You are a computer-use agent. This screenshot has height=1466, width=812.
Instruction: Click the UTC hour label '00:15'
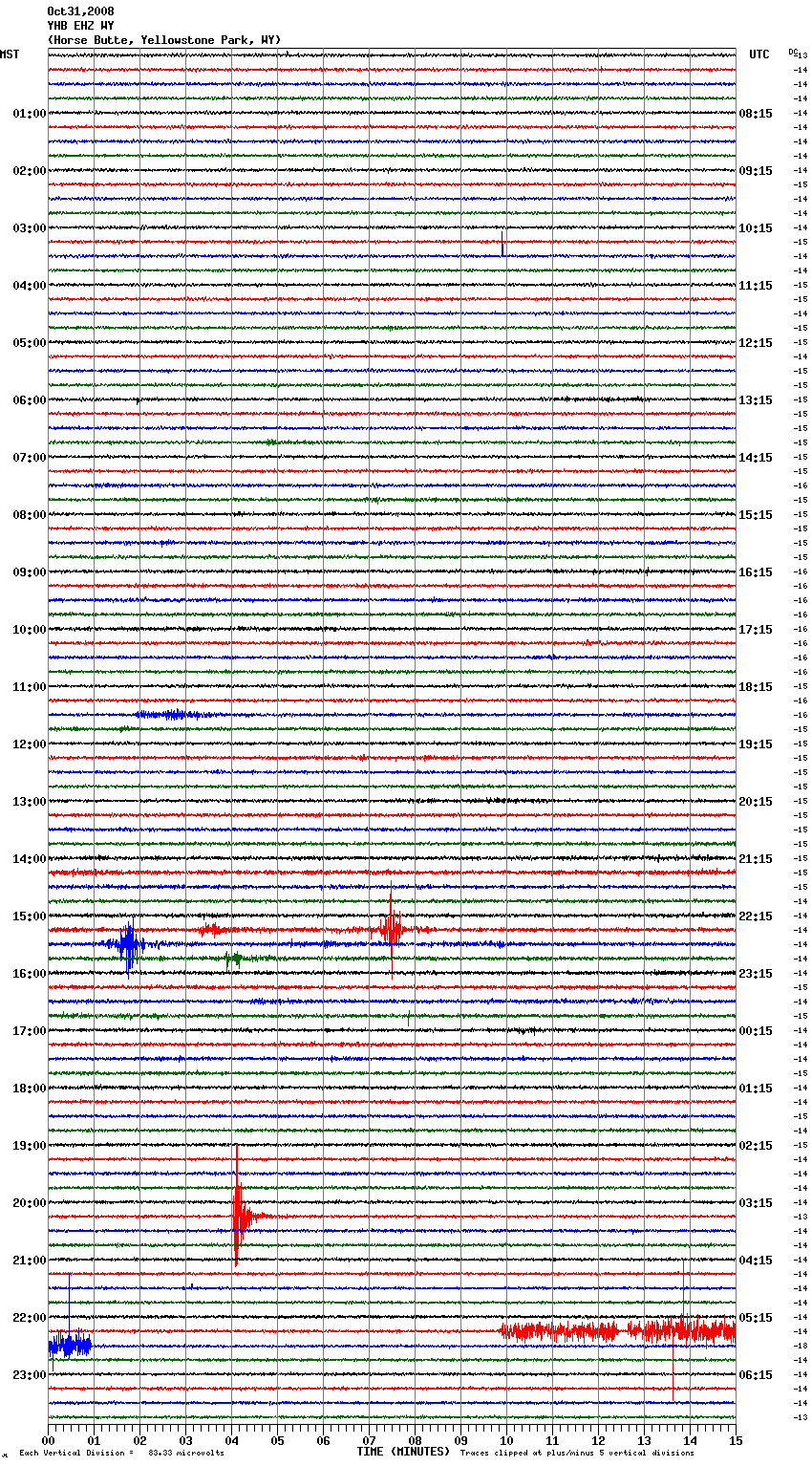tap(756, 1031)
